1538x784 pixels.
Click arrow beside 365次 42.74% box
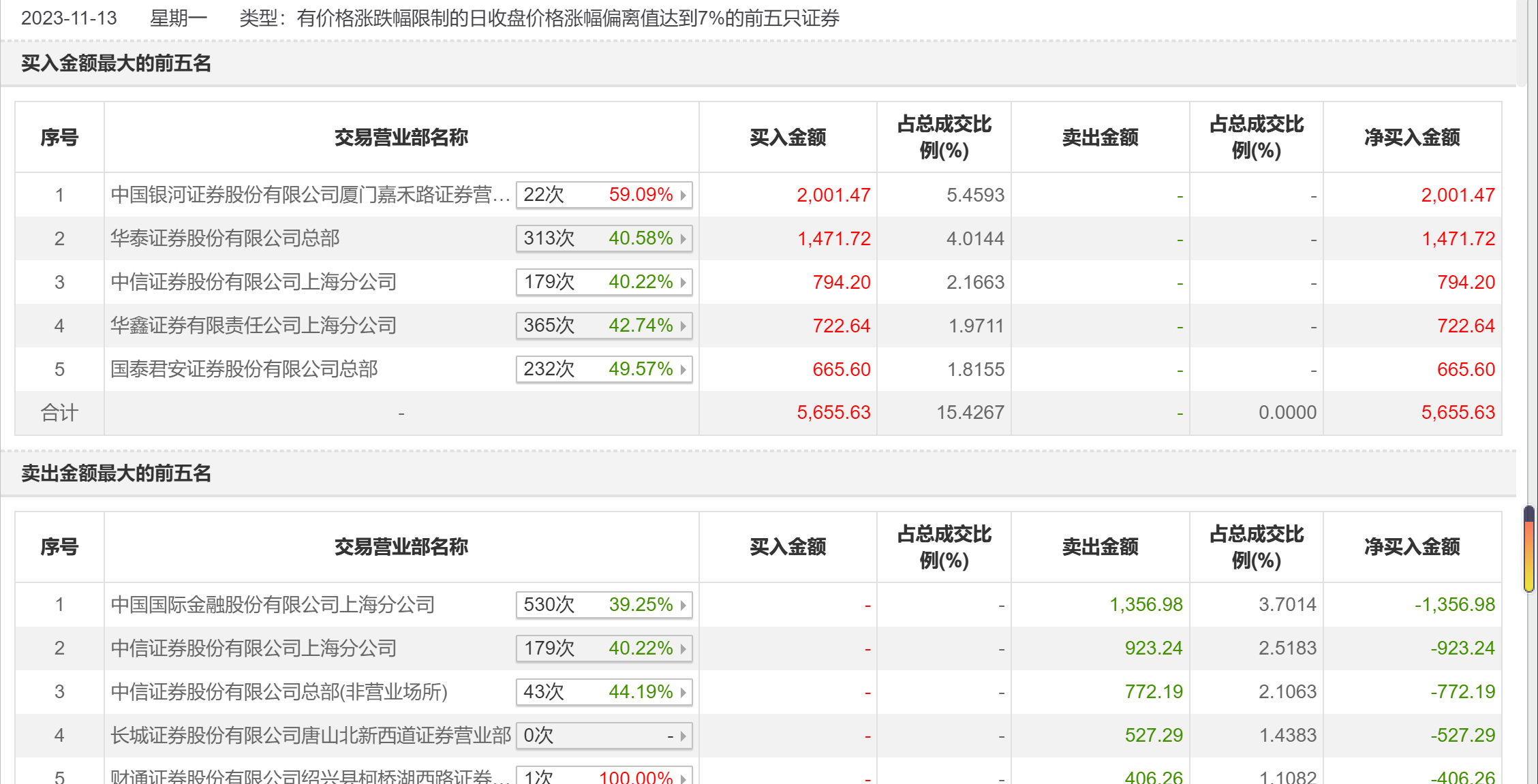[683, 326]
